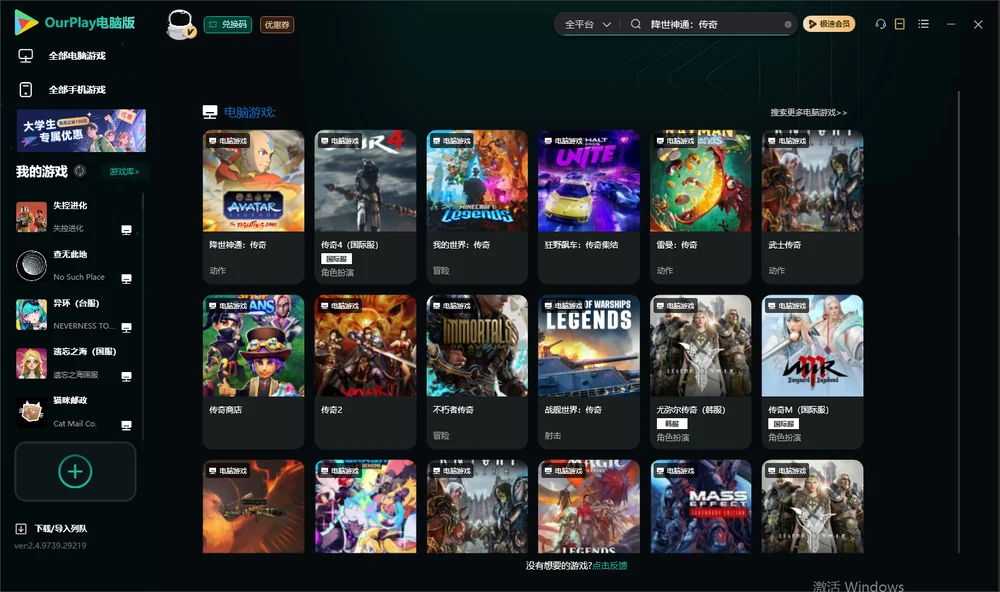Click the 优惠券 coupon button

pos(277,24)
